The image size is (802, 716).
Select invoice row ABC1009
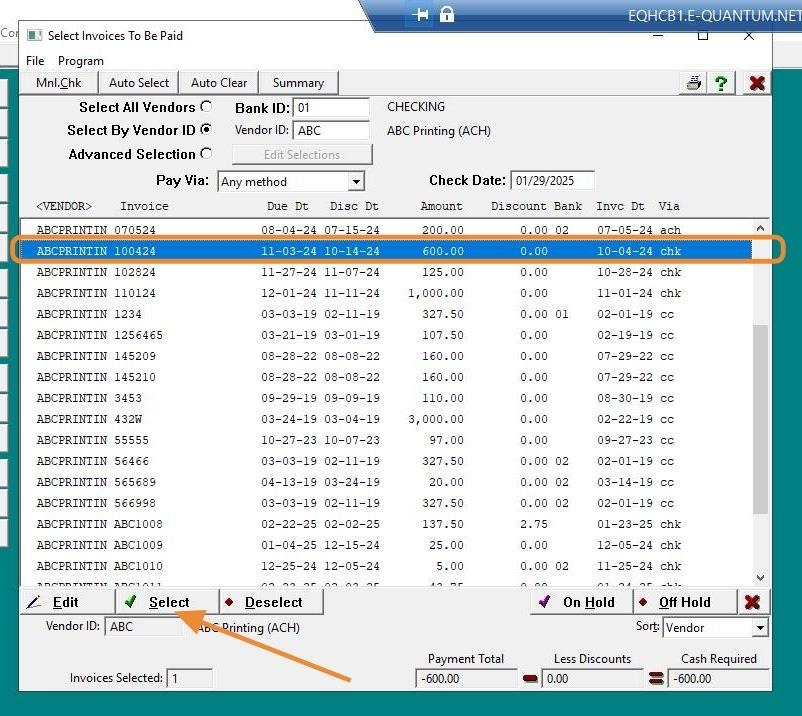(x=386, y=545)
